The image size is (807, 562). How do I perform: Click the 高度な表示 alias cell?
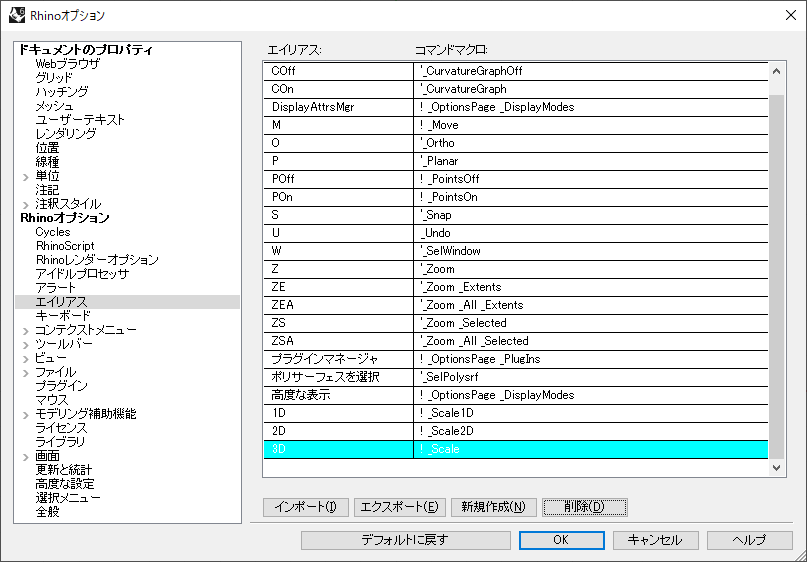339,395
